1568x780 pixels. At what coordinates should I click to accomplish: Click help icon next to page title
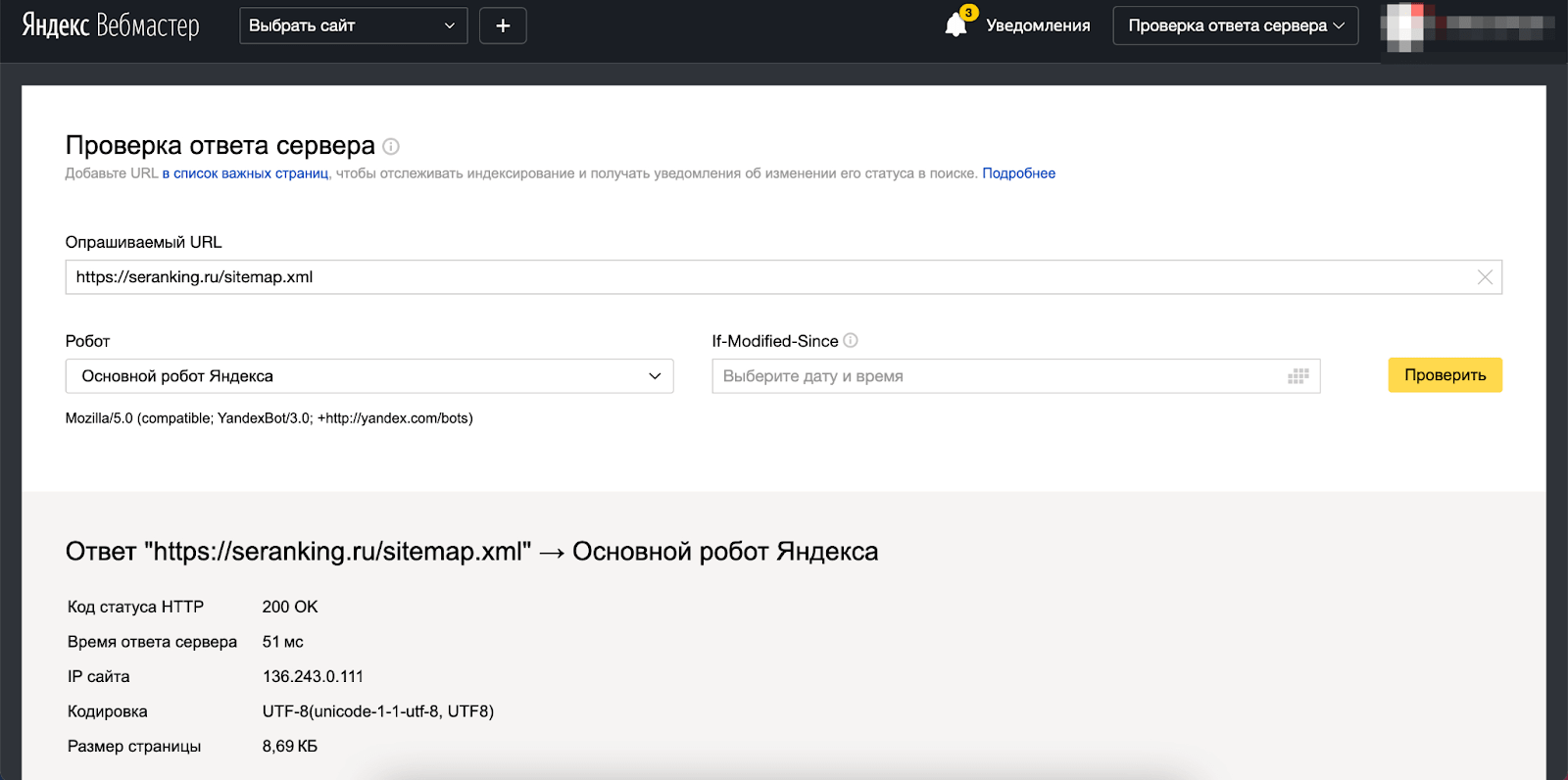click(x=391, y=146)
